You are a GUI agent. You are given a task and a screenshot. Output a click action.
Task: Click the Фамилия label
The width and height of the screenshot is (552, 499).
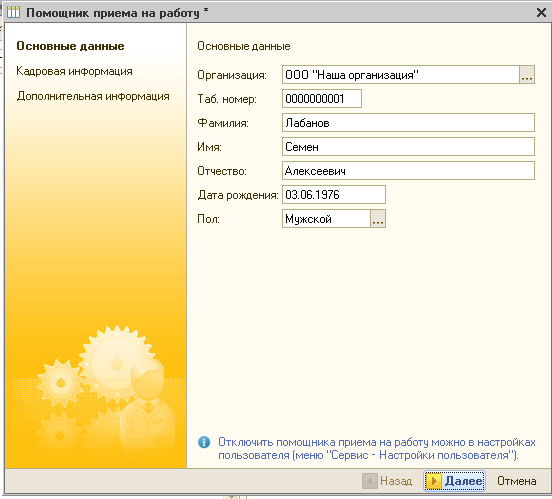[223, 123]
